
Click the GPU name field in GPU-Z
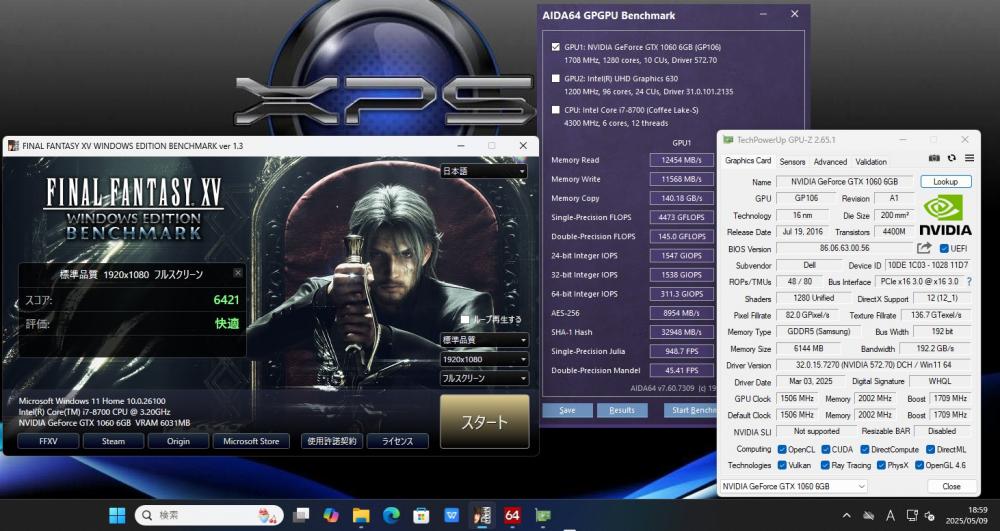point(844,182)
